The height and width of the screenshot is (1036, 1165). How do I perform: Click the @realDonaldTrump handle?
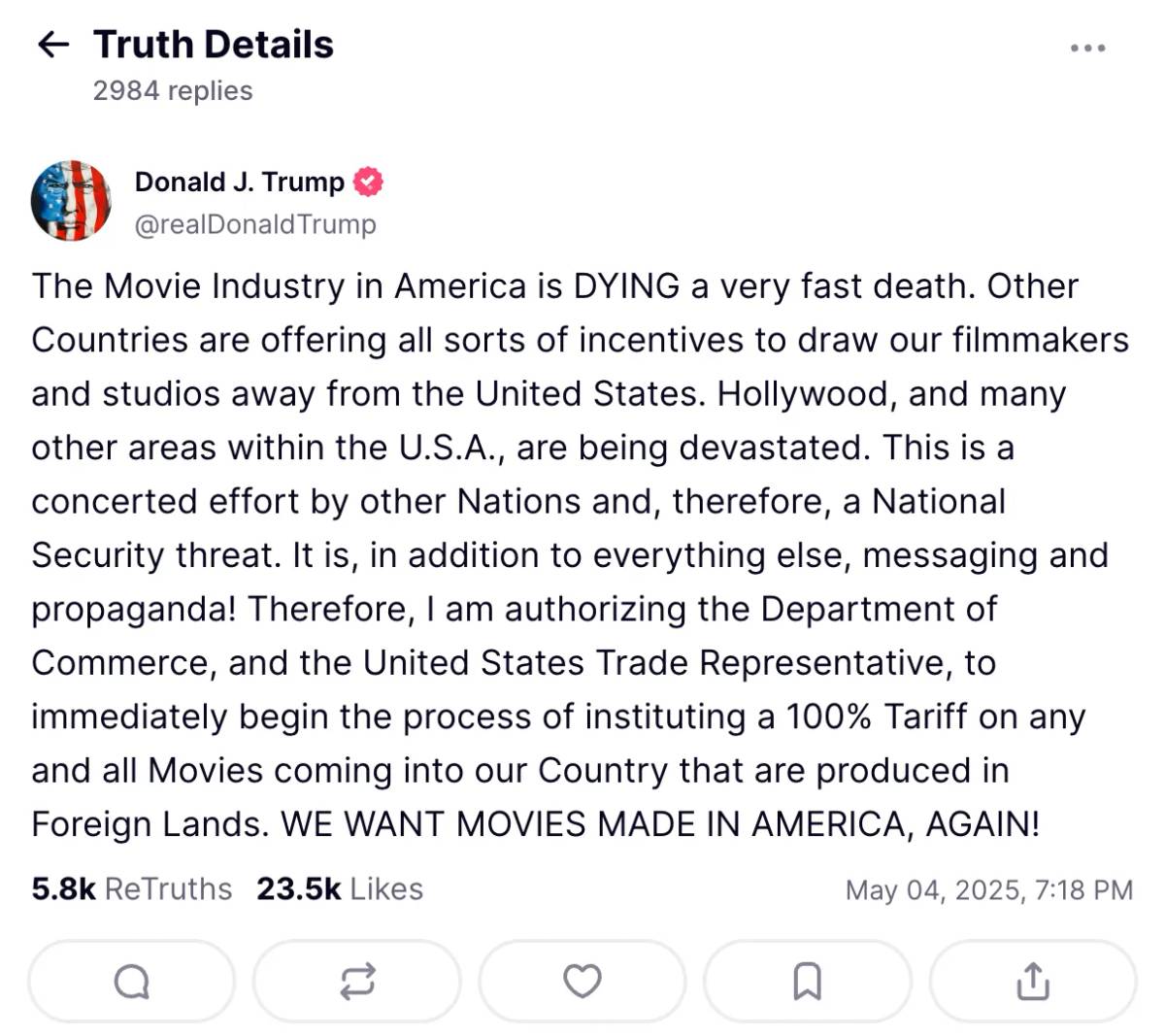coord(255,224)
